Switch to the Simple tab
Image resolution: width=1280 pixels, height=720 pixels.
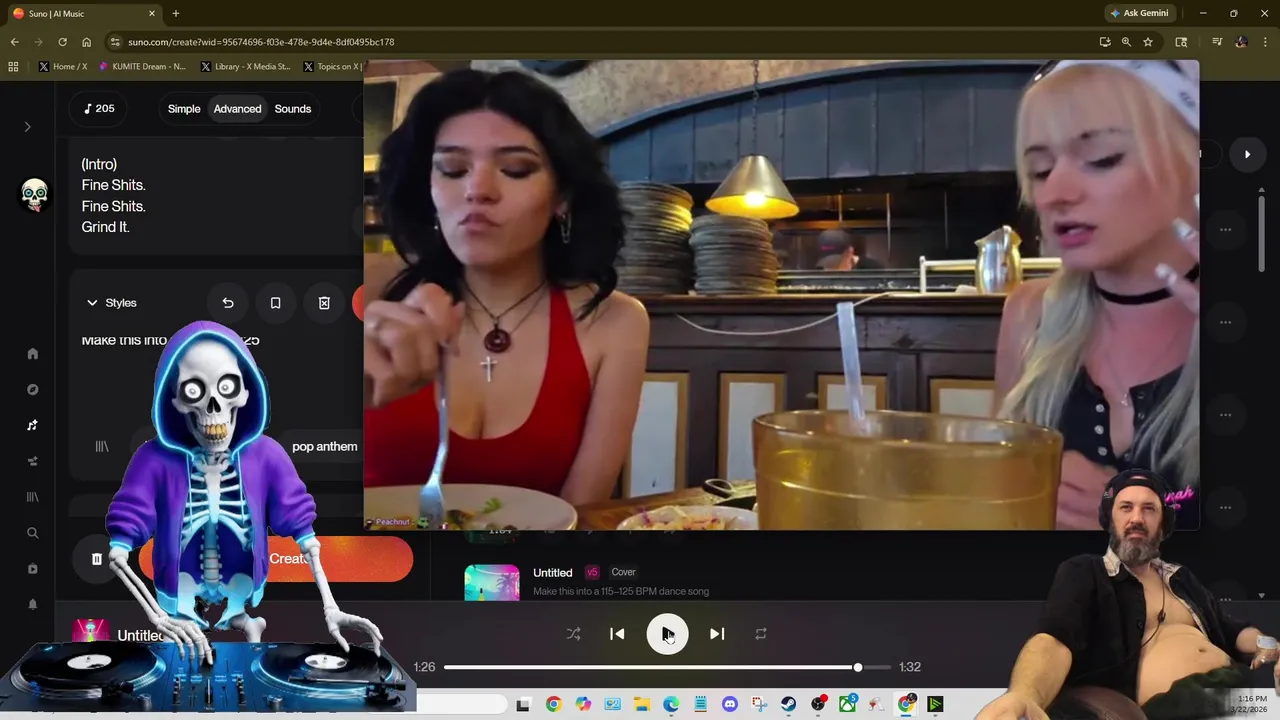[x=184, y=109]
